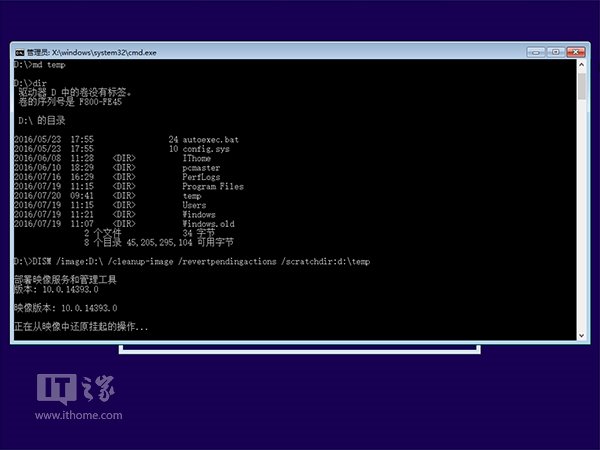600x450 pixels.
Task: Click the 'dir' command line
Action: (30, 83)
